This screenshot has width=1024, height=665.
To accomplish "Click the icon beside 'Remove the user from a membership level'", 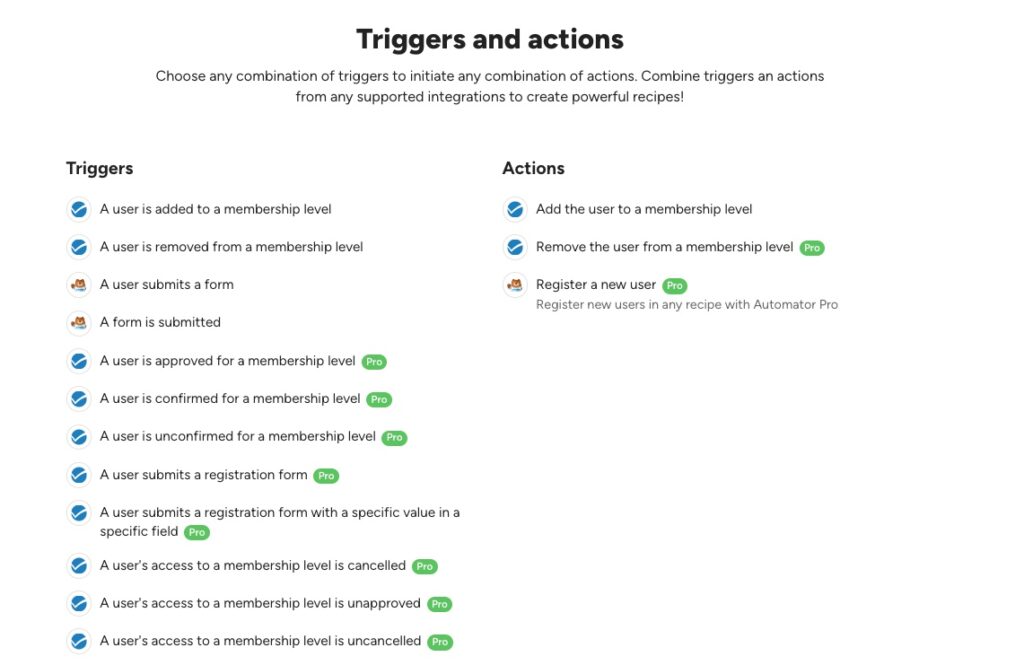I will point(515,248).
